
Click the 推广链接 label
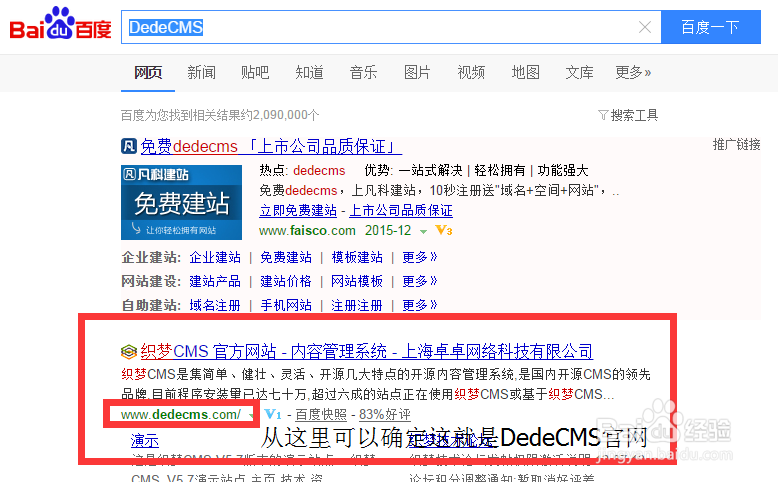click(x=736, y=144)
